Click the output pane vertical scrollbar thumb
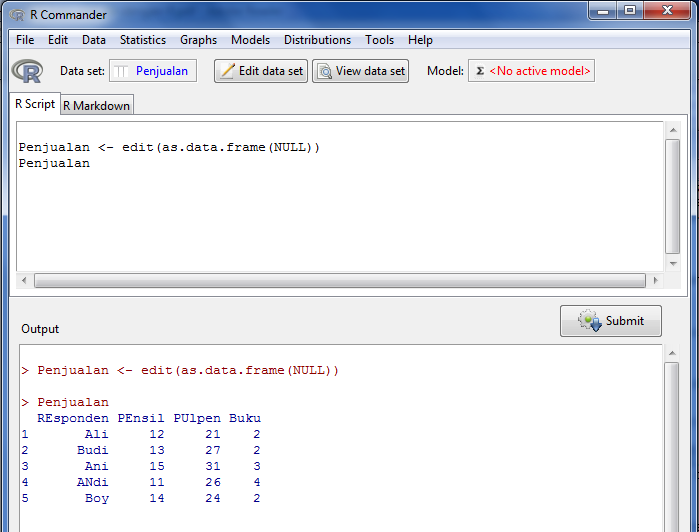This screenshot has height=532, width=699. (671, 447)
